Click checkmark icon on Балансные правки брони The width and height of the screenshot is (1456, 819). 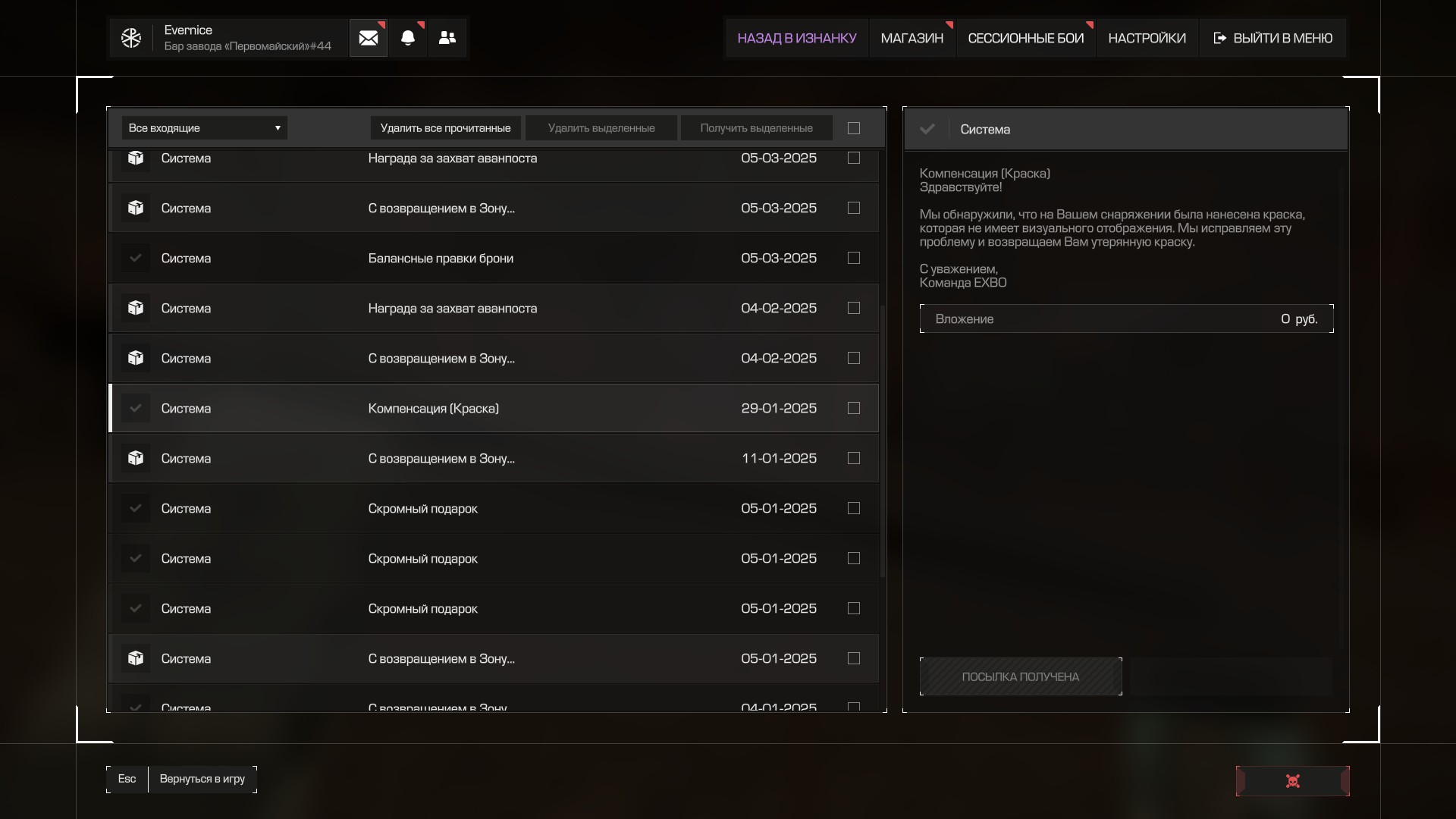tap(136, 258)
